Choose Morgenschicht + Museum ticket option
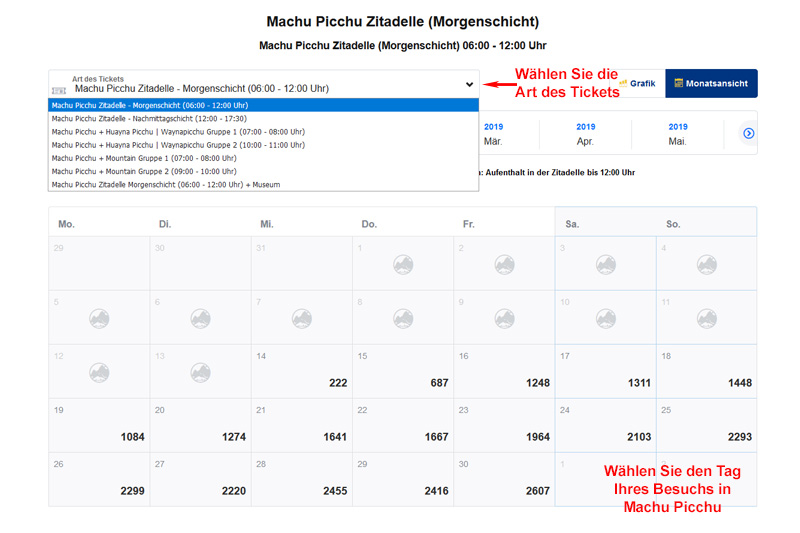The image size is (800, 533). 263,185
